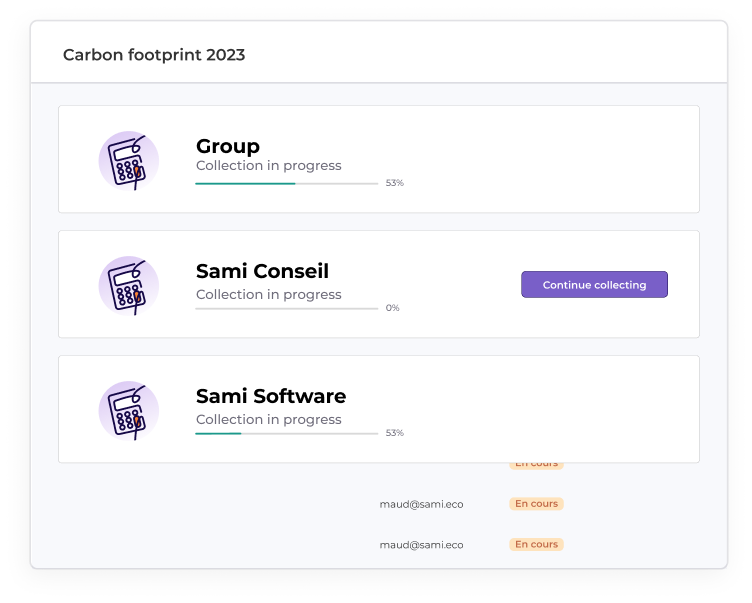This screenshot has height=603, width=752.
Task: Open the Sami Software heading
Action: (271, 396)
